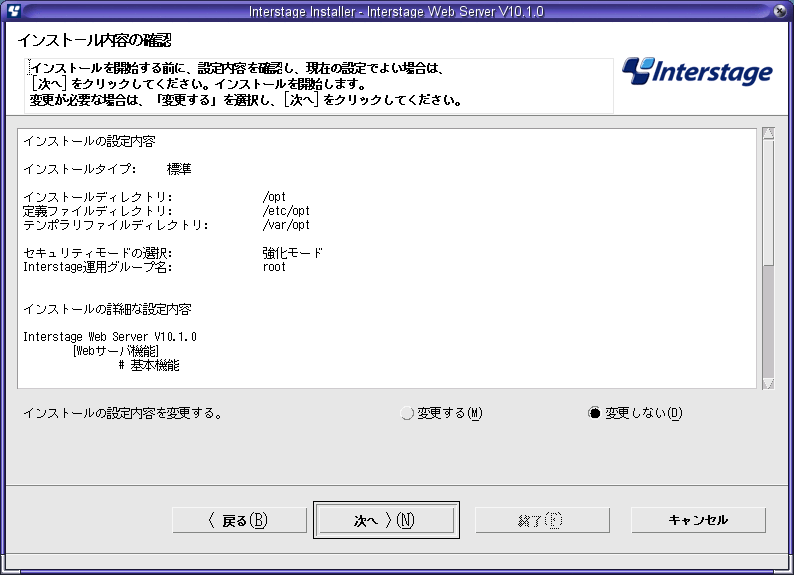Image resolution: width=794 pixels, height=575 pixels.
Task: Click the /opt install directory value
Action: click(x=274, y=197)
